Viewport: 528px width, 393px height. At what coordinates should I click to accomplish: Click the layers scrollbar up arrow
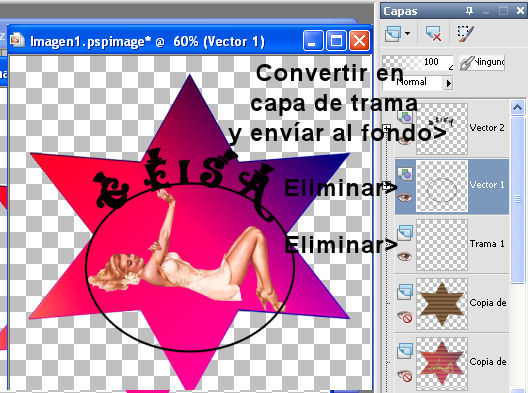[x=518, y=108]
